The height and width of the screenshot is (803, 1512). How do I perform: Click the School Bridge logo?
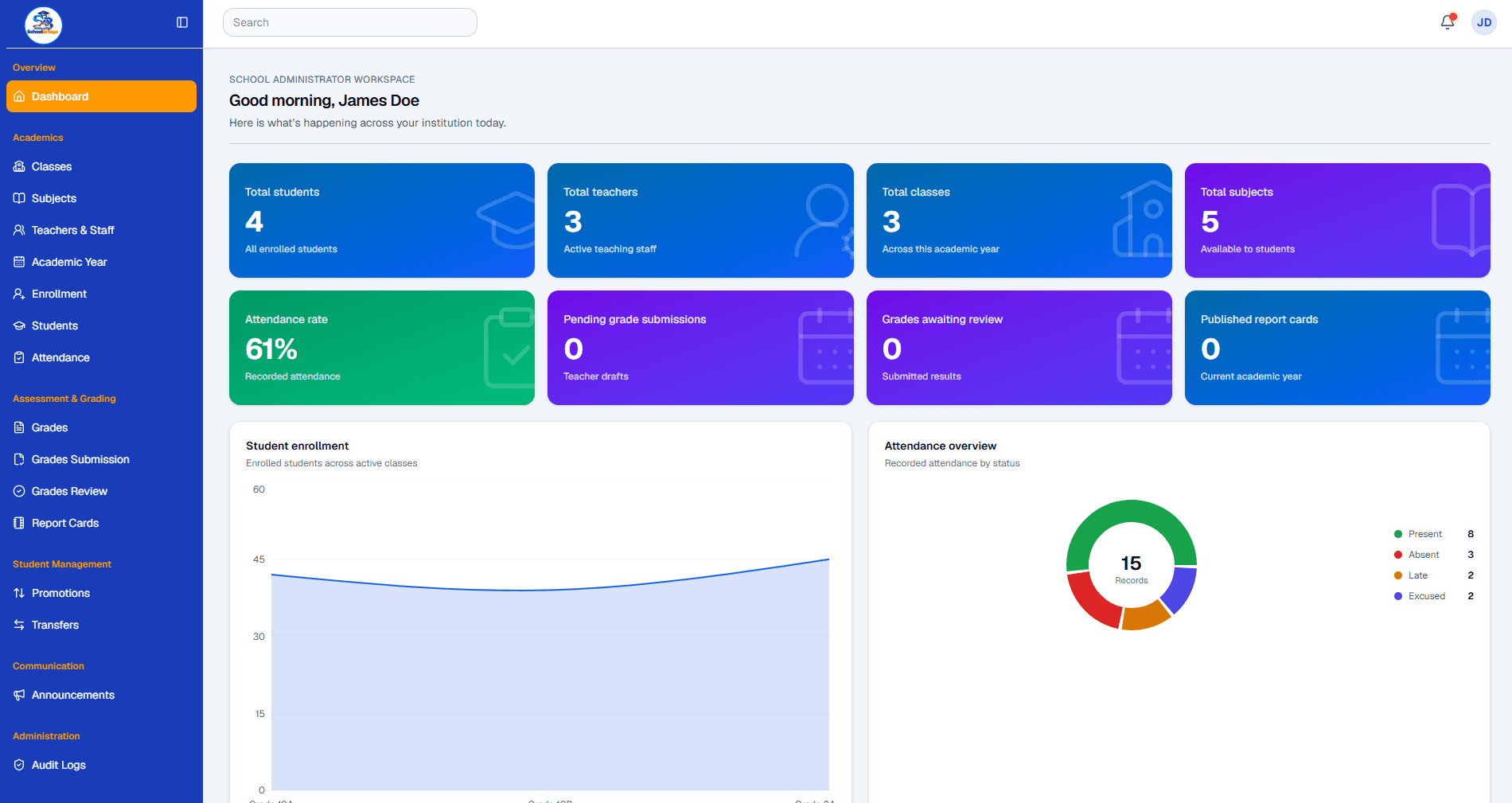click(x=44, y=25)
